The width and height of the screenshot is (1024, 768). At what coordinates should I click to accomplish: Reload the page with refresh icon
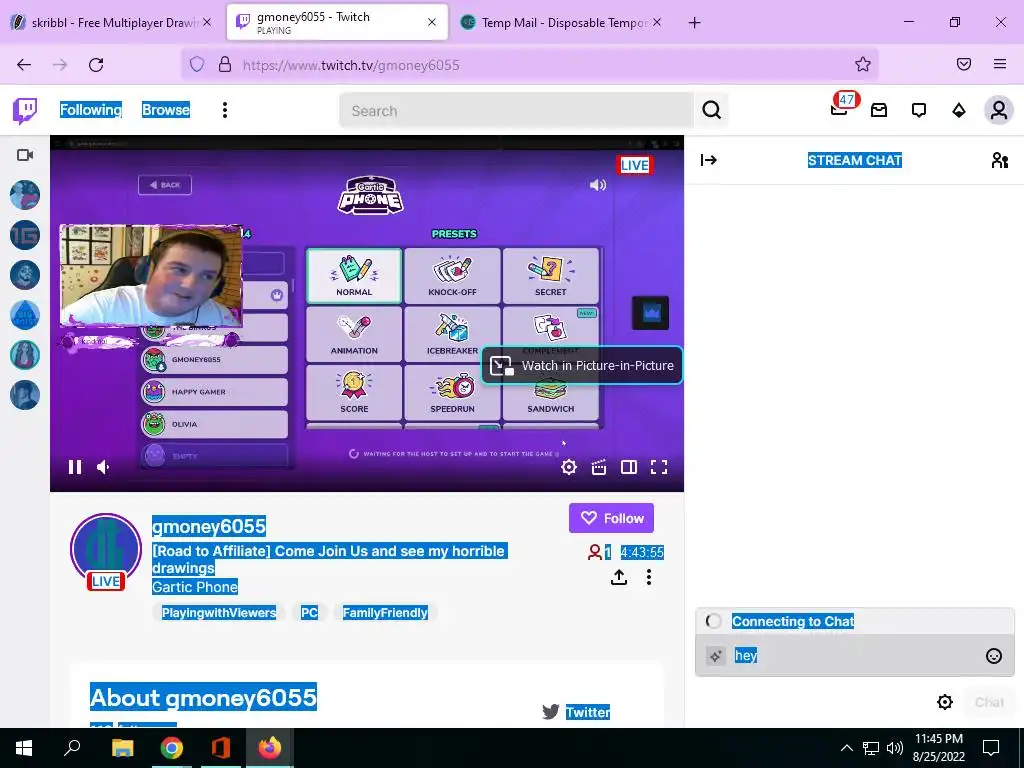point(96,65)
